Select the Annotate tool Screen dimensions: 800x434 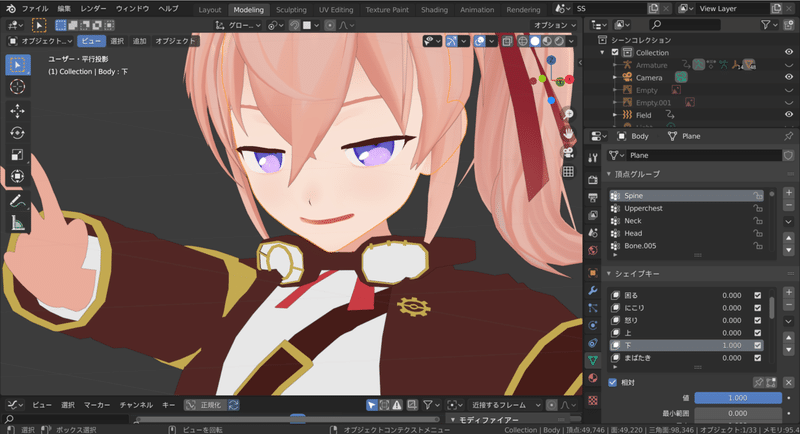(17, 201)
